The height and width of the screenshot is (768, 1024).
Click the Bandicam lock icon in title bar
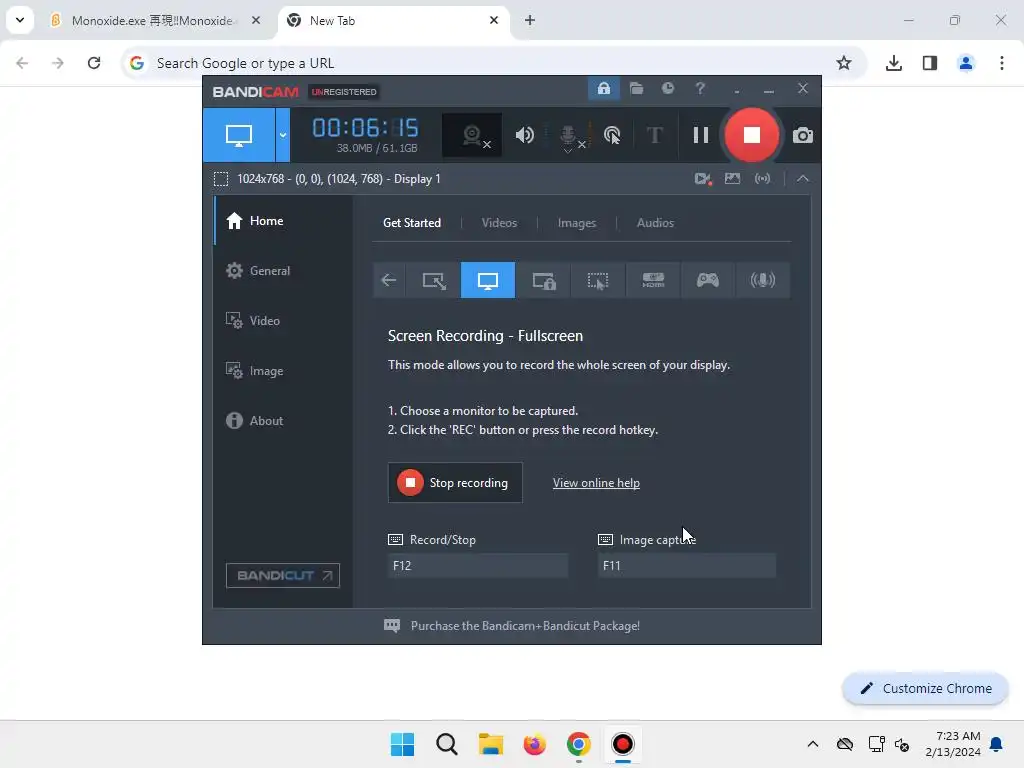tap(603, 88)
